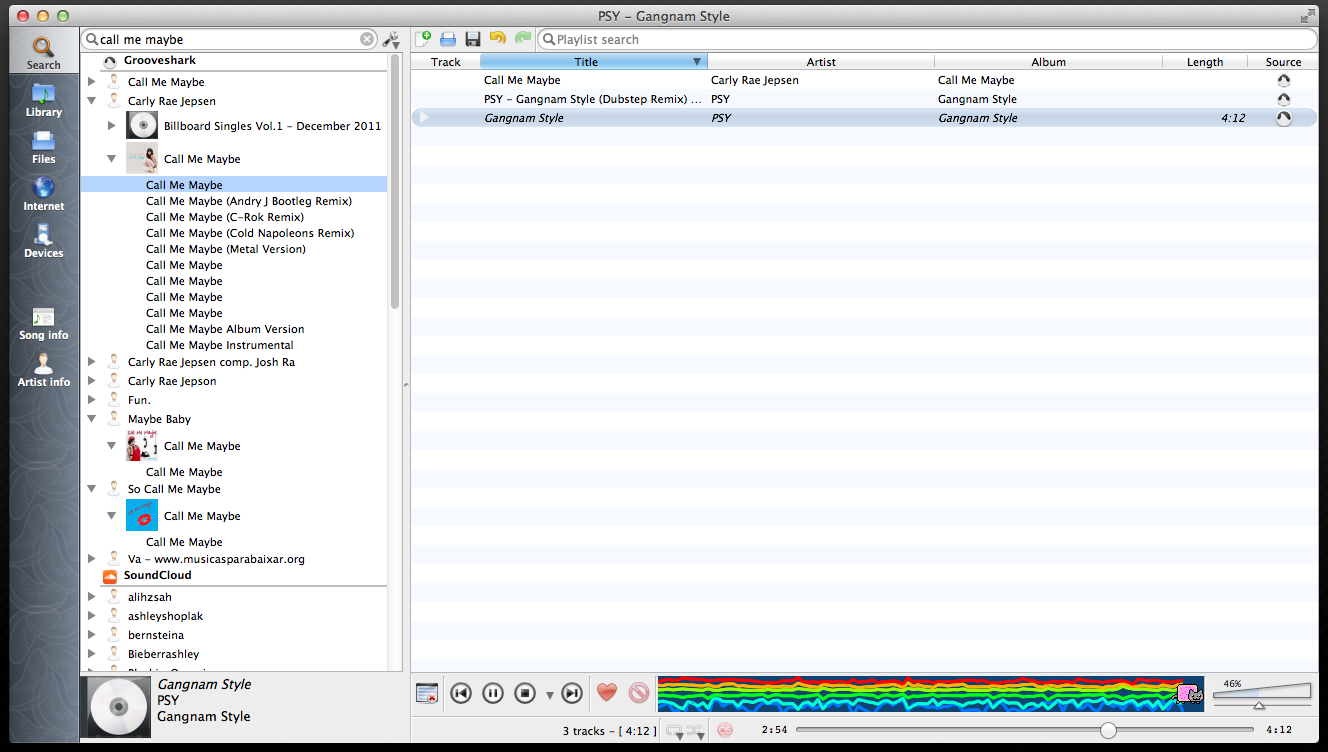Love the current track
Screen dimensions: 1328x752
click(x=607, y=692)
